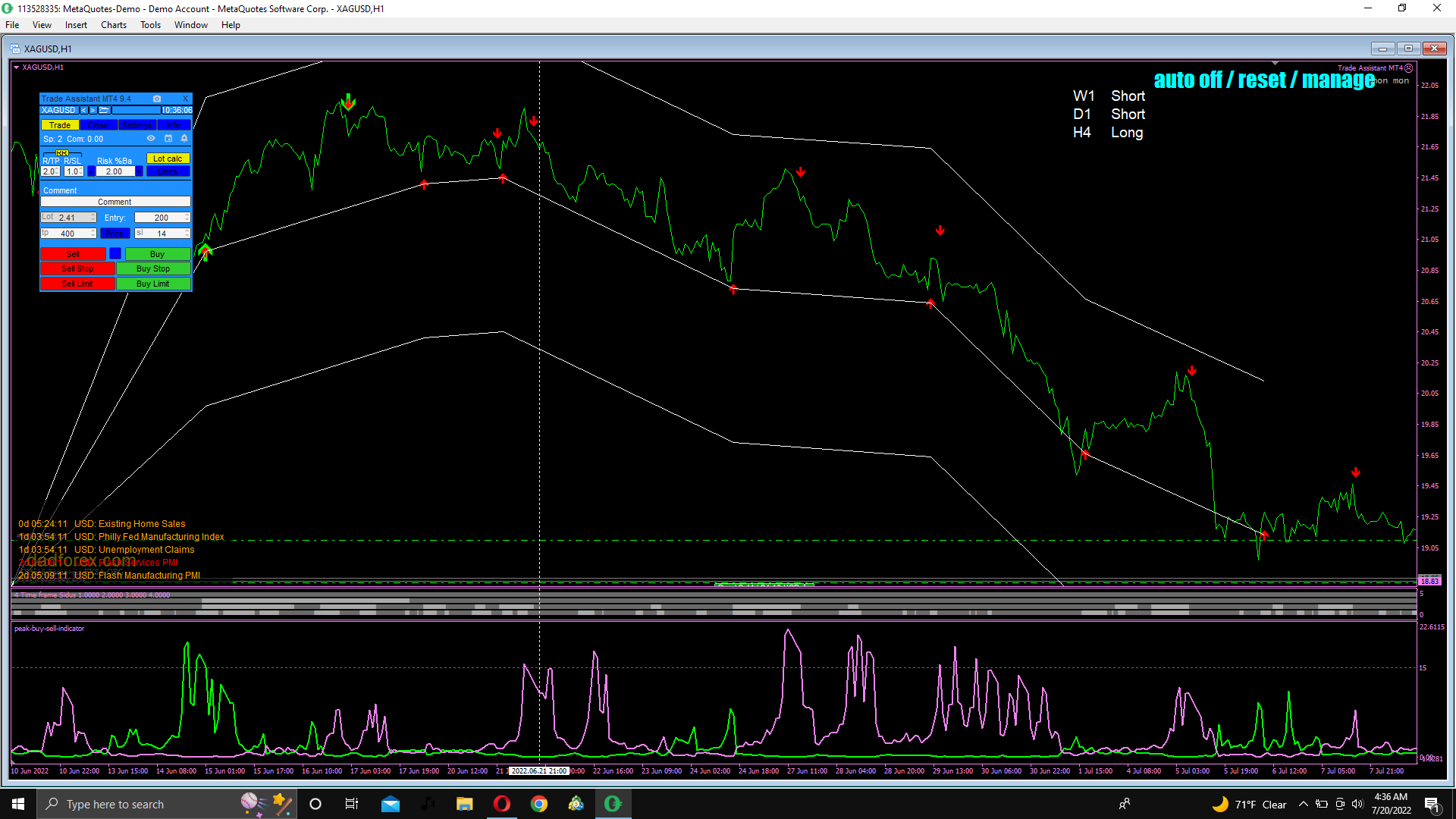Viewport: 1456px width, 819px height.
Task: Increase Risk percent with plus button
Action: (x=140, y=171)
